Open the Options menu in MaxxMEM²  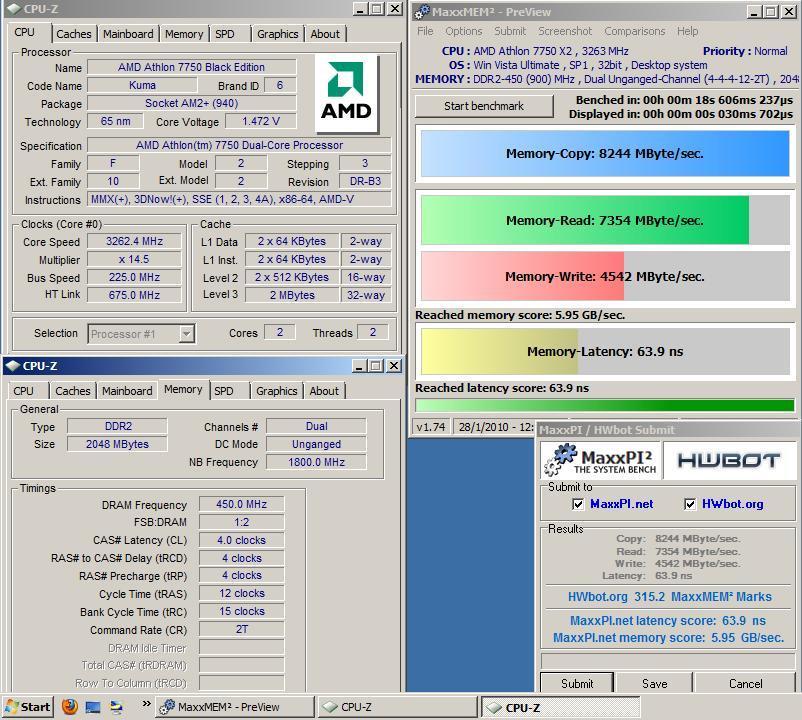tap(463, 31)
